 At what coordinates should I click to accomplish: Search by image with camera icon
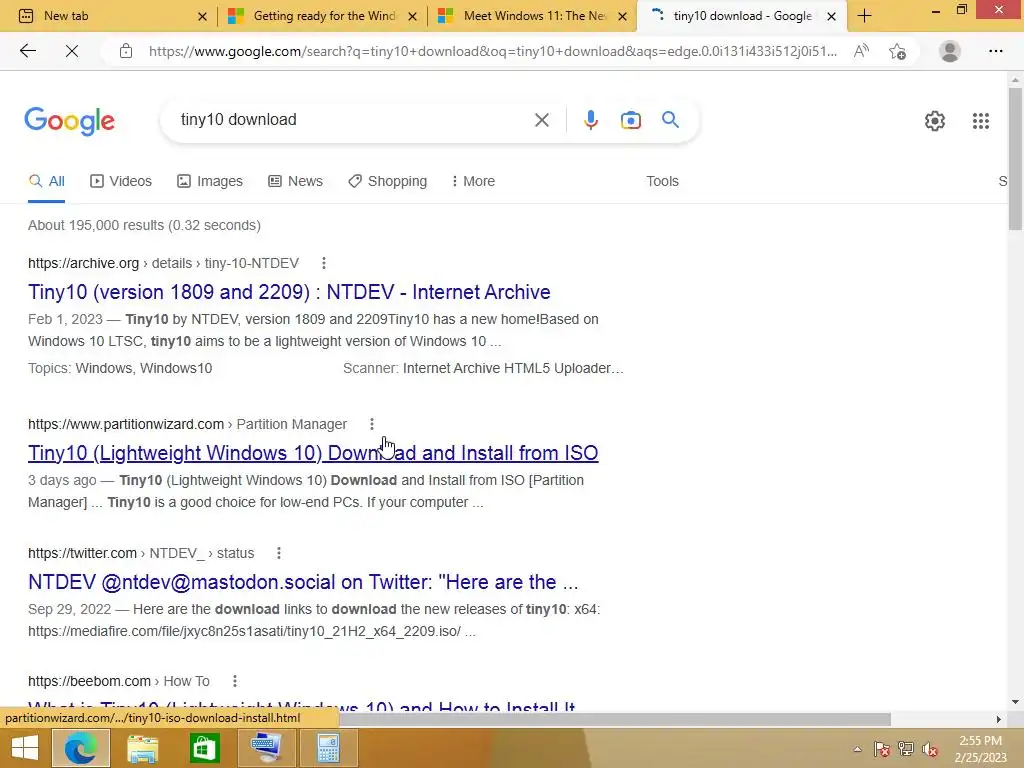coord(630,120)
